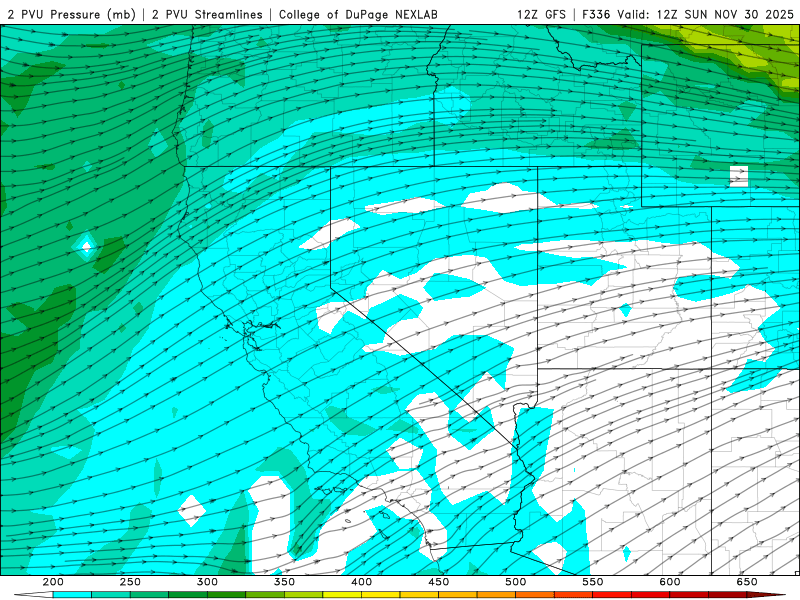Viewport: 800px width, 600px height.
Task: Click the "2 PVU Streamlines" title text
Action: pyautogui.click(x=207, y=15)
